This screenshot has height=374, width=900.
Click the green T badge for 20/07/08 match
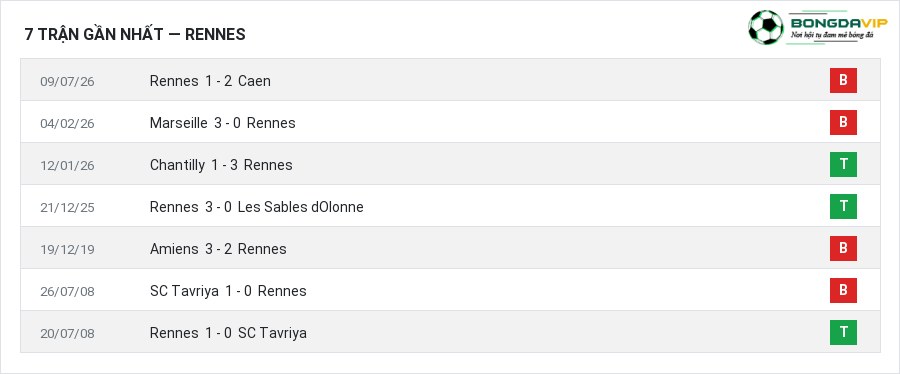coord(843,332)
